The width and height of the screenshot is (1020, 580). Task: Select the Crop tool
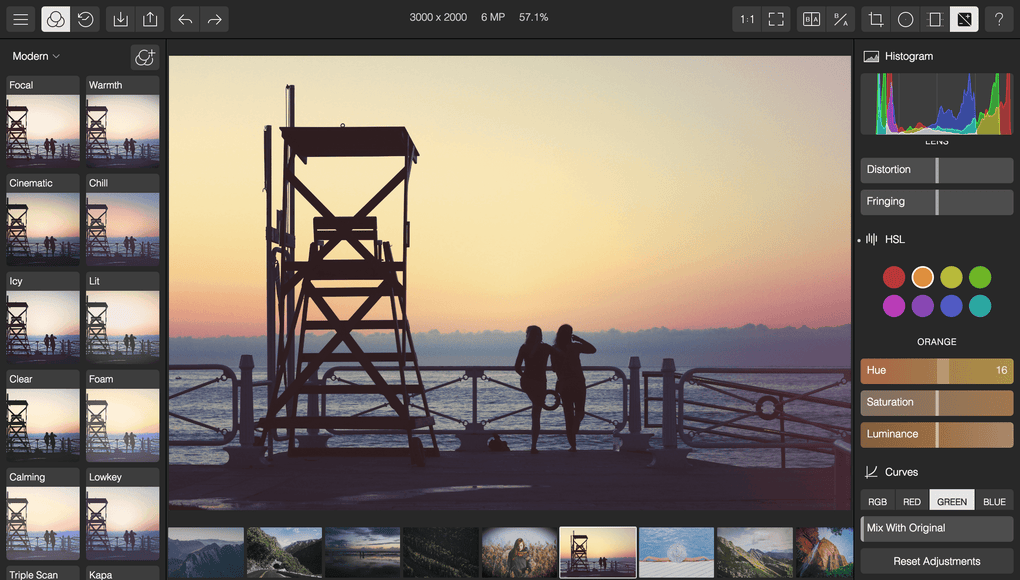point(876,19)
